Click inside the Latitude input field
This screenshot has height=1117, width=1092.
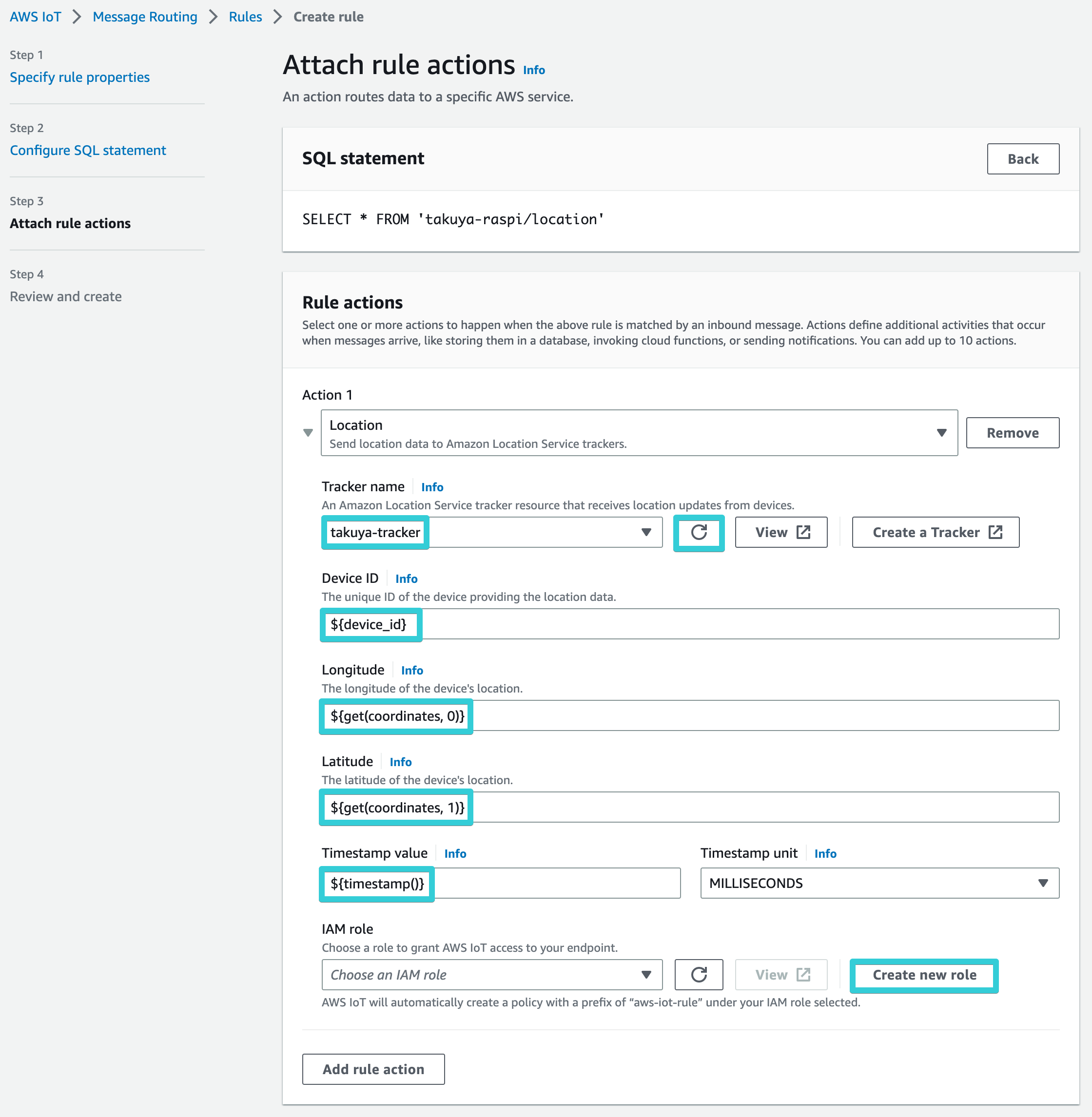pos(688,808)
